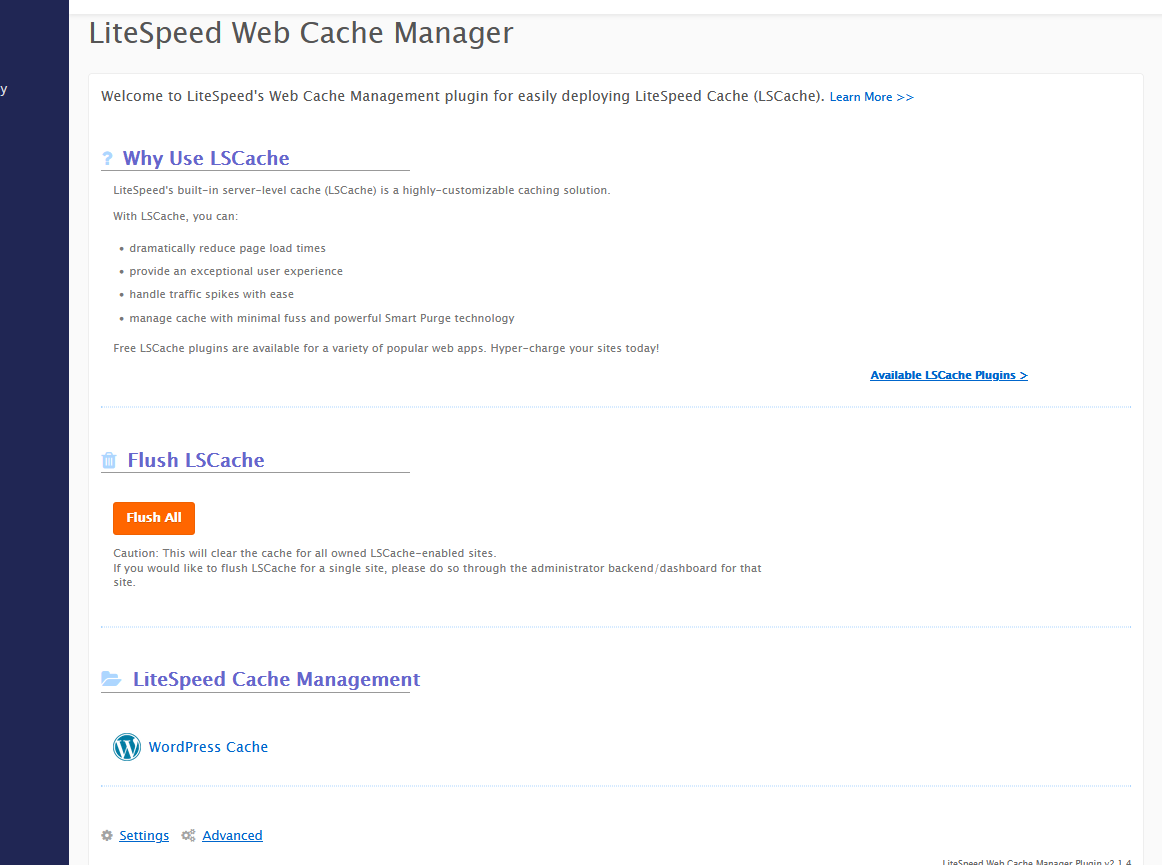Select the WordPress Cache text label
Screen dimensions: 1162x865
pyautogui.click(x=208, y=747)
